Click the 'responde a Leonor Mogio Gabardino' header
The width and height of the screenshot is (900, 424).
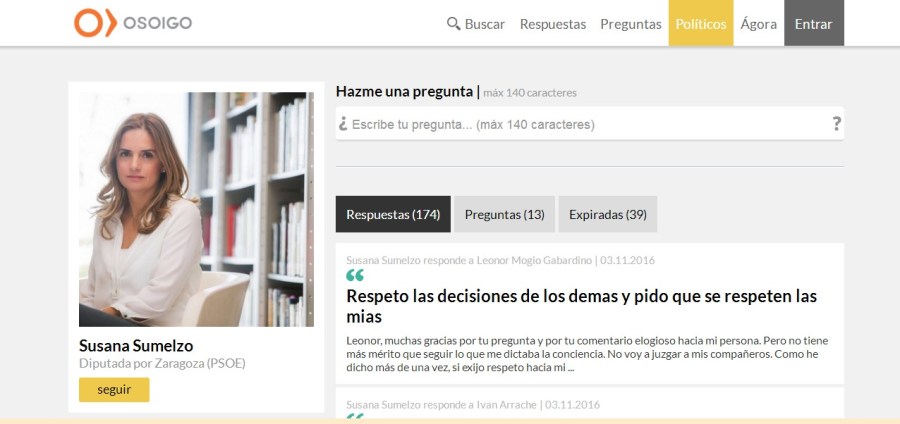500,260
